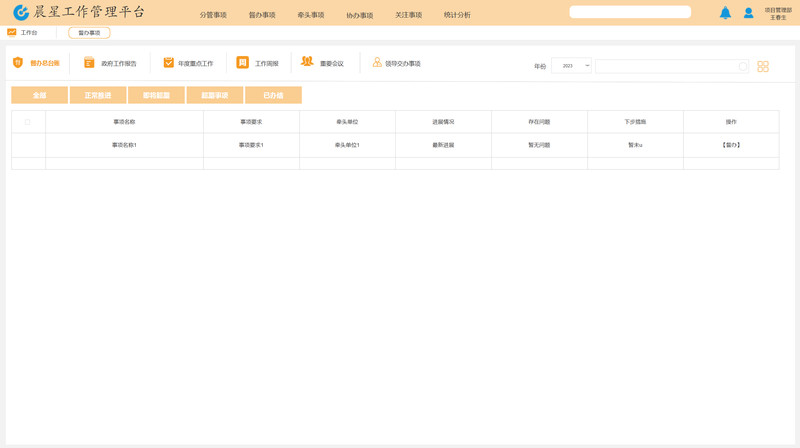Screen dimensions: 800x448
Task: Open the user profile avatar icon
Action: click(748, 13)
